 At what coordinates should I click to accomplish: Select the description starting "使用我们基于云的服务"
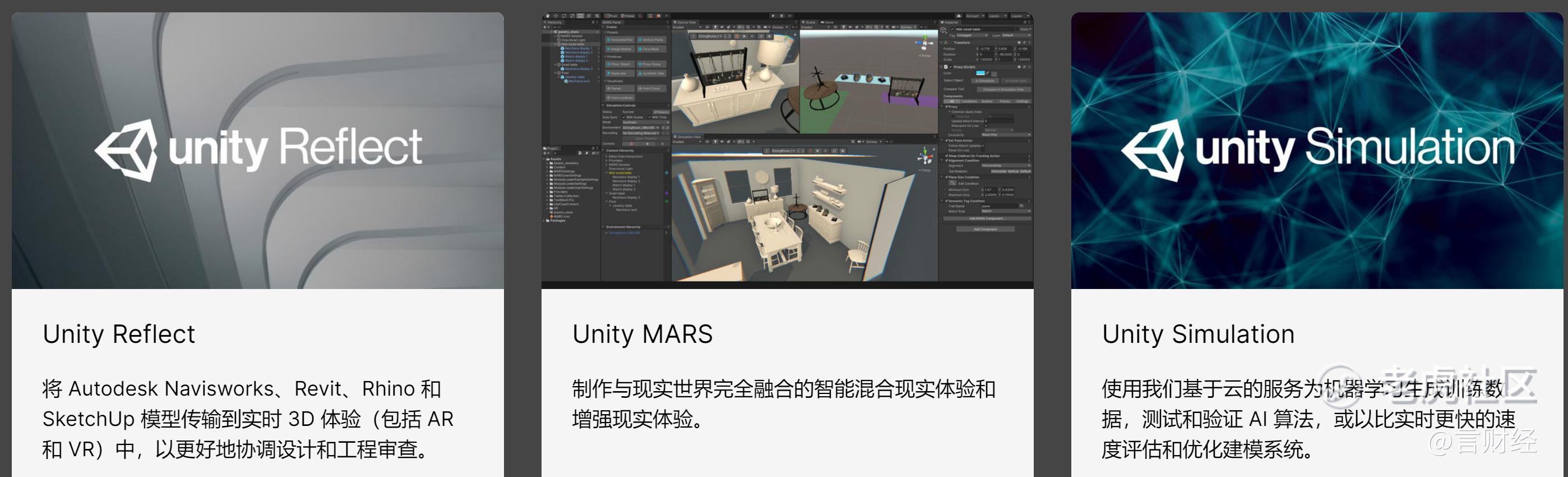coord(1308,419)
